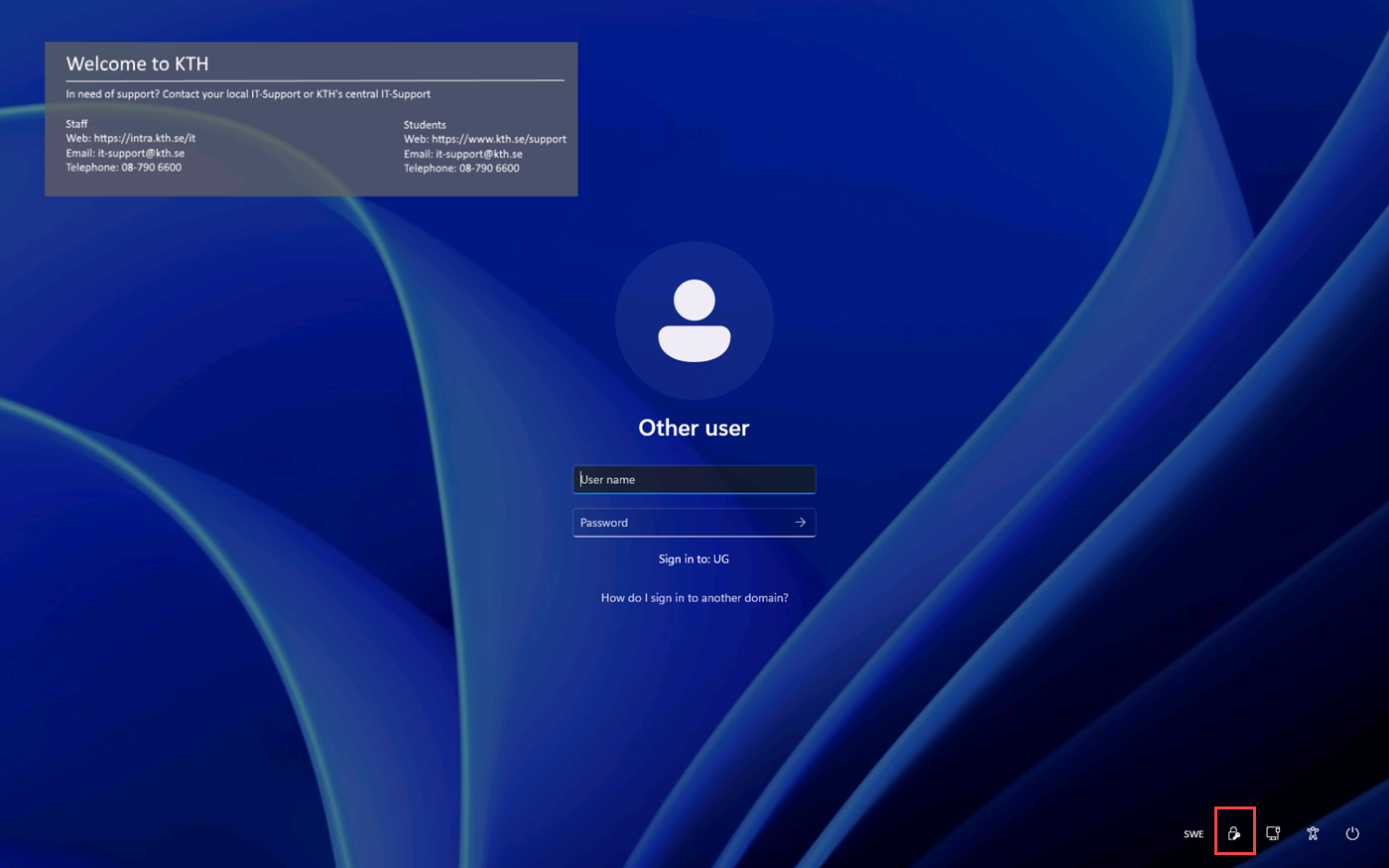Open the lock-and-key password reset icon
The width and height of the screenshot is (1389, 868).
[1234, 833]
